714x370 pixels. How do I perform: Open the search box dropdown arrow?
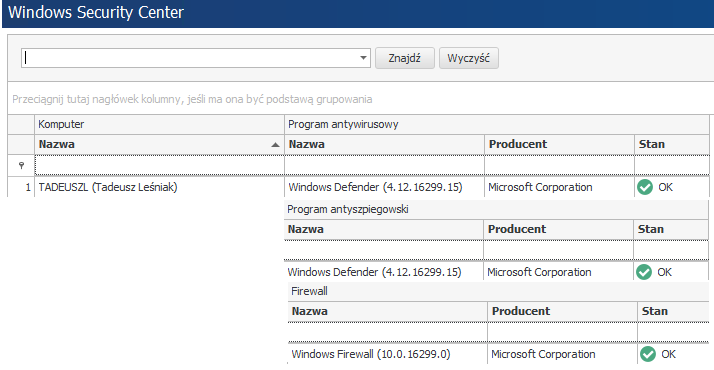point(363,58)
